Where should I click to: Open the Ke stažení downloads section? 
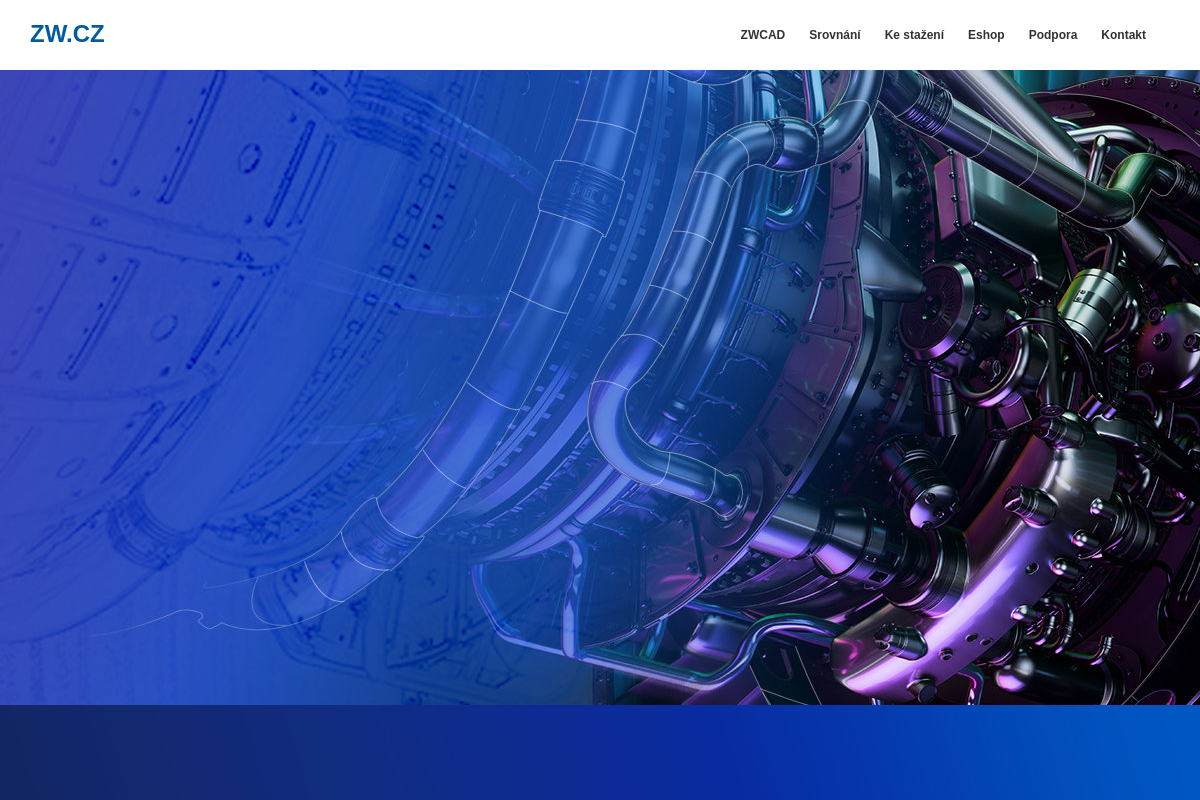(x=914, y=35)
